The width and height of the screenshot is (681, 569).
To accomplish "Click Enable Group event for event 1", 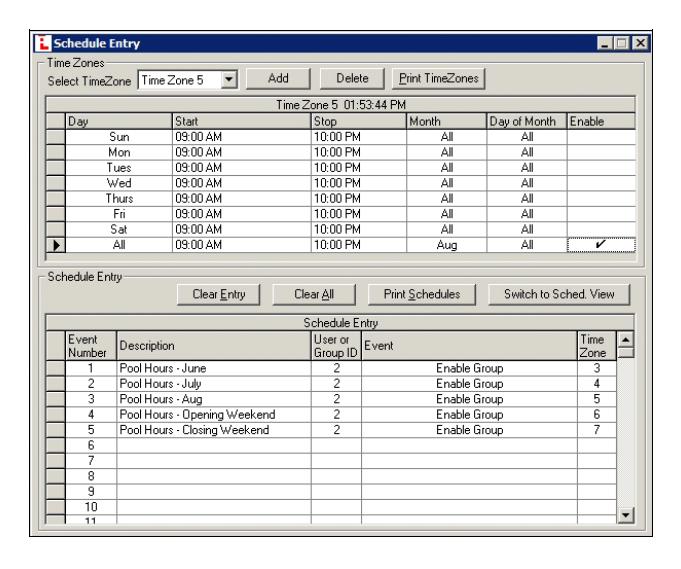I will pos(469,368).
